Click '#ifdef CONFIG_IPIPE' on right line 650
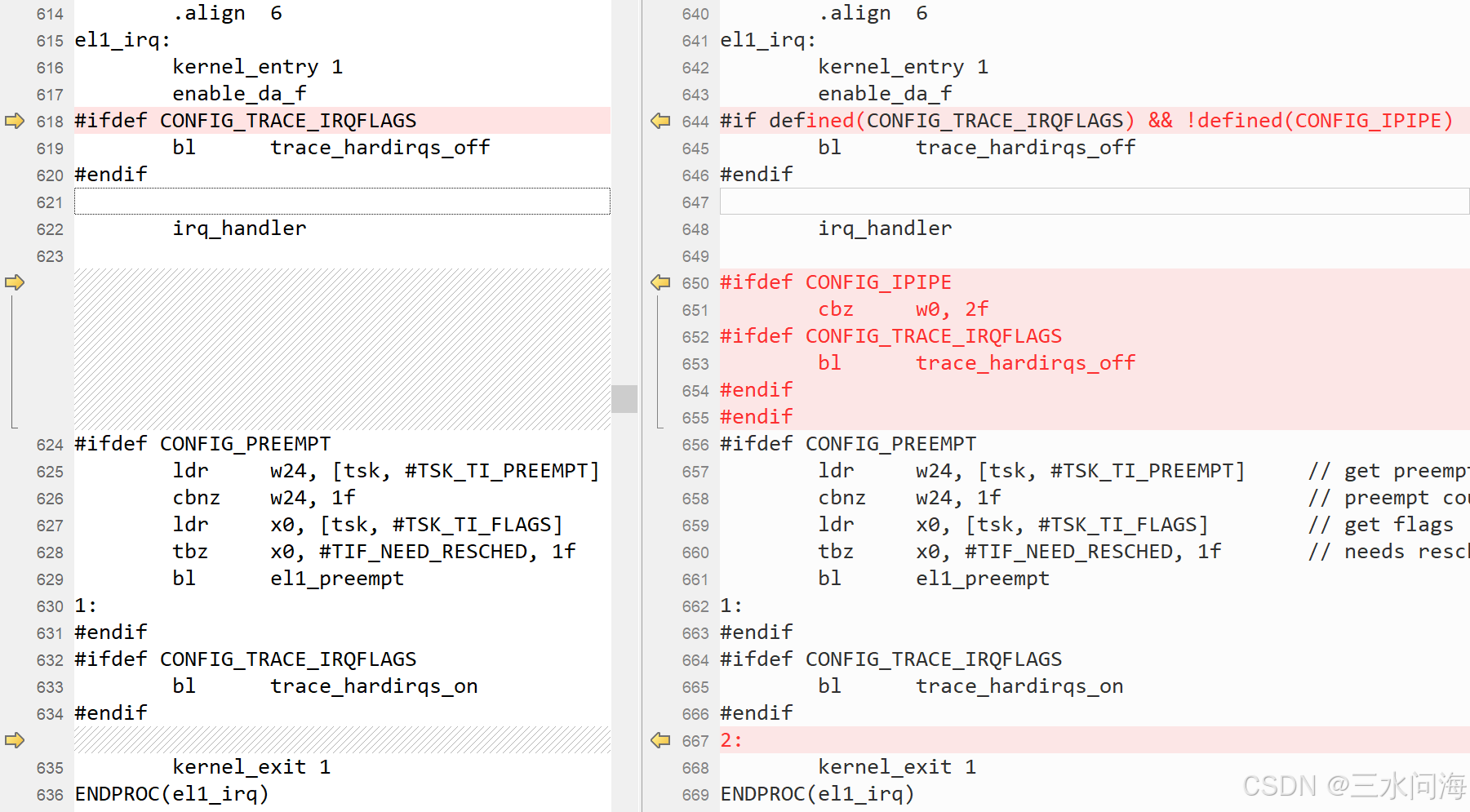The width and height of the screenshot is (1470, 812). pyautogui.click(x=836, y=282)
